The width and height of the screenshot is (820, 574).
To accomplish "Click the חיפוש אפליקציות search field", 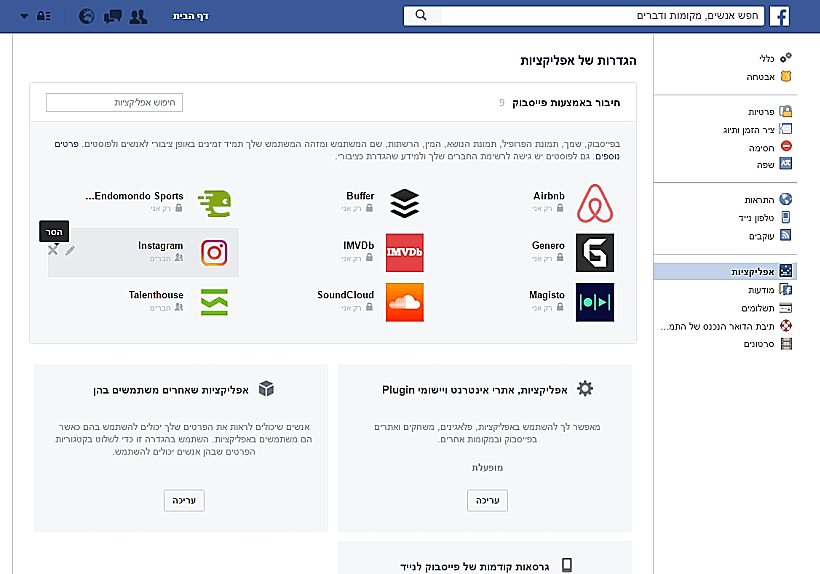I will (114, 102).
